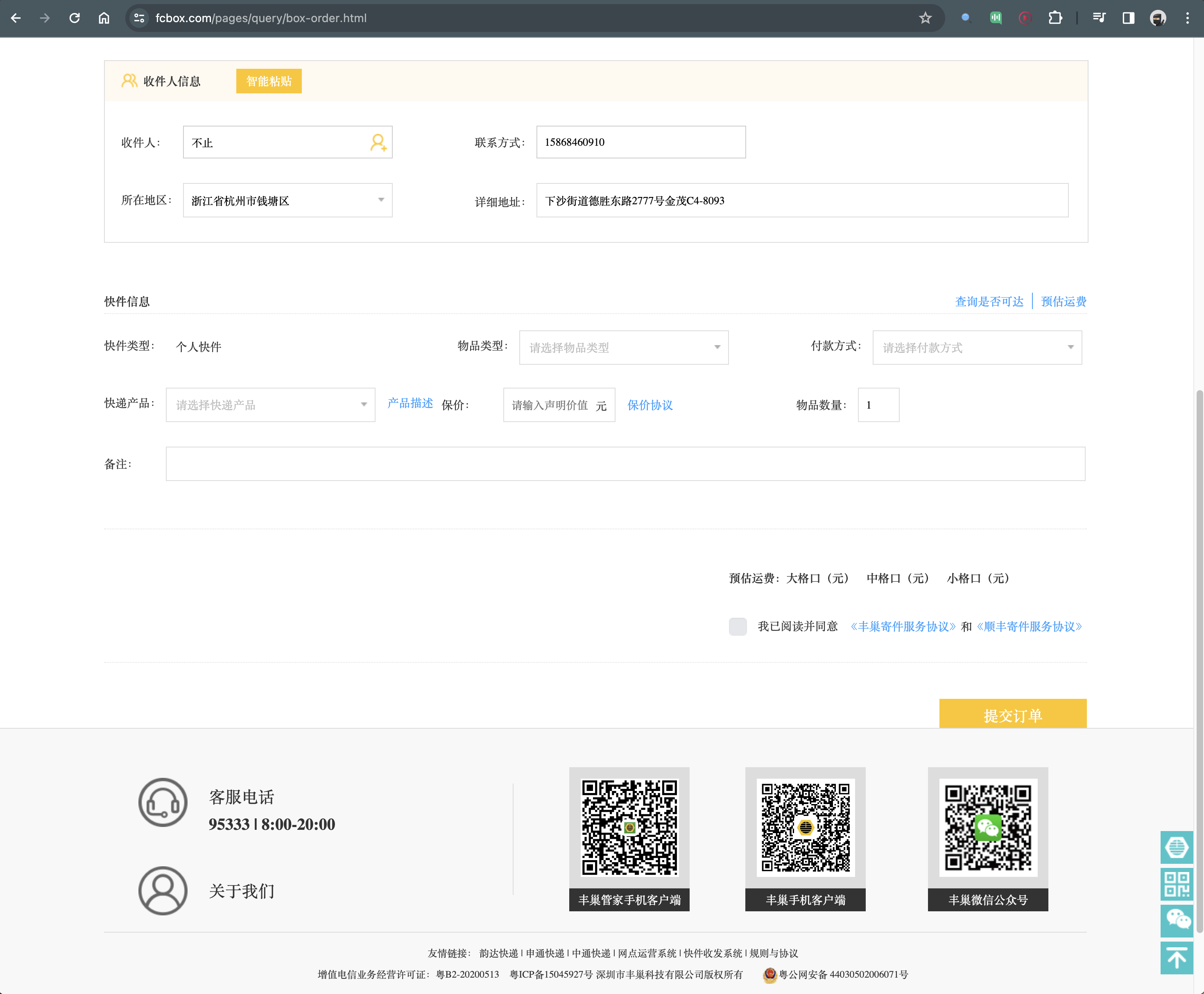The width and height of the screenshot is (1204, 994).
Task: Click the 粤ICP备15045927号 text
Action: 551,974
